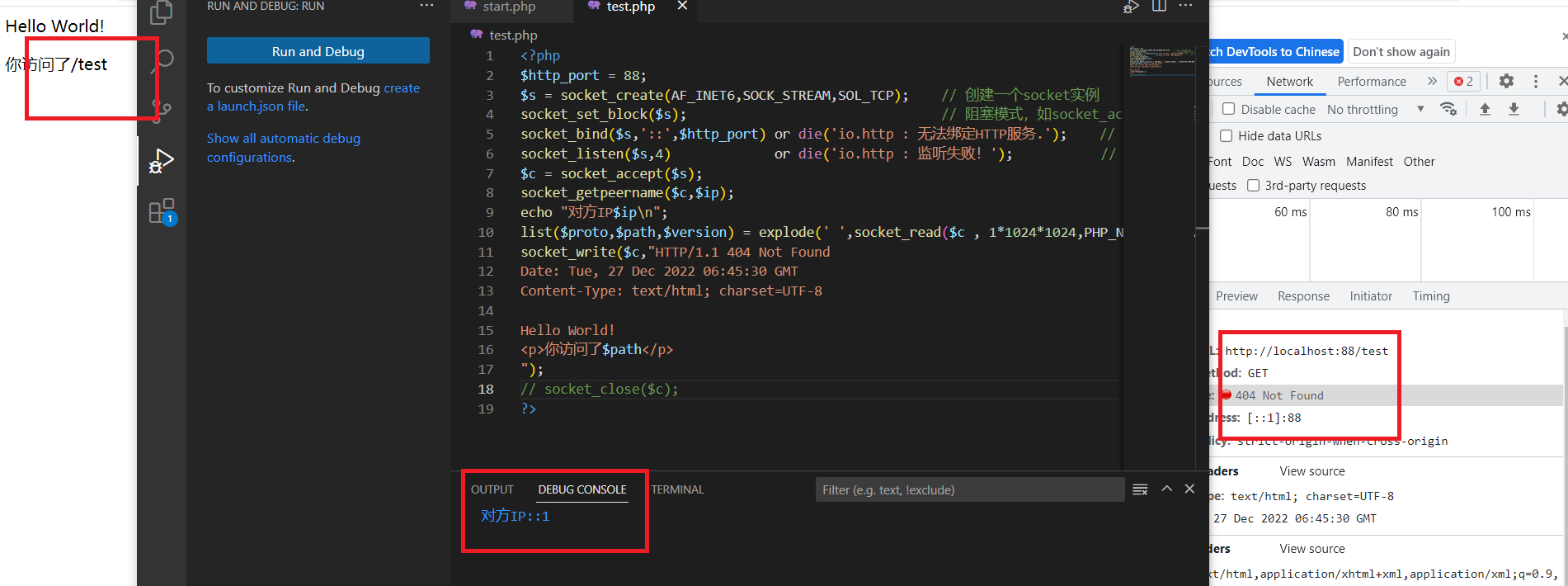Click Show all automatic debug configurations link
Screen dimensions: 1568x586
[284, 148]
